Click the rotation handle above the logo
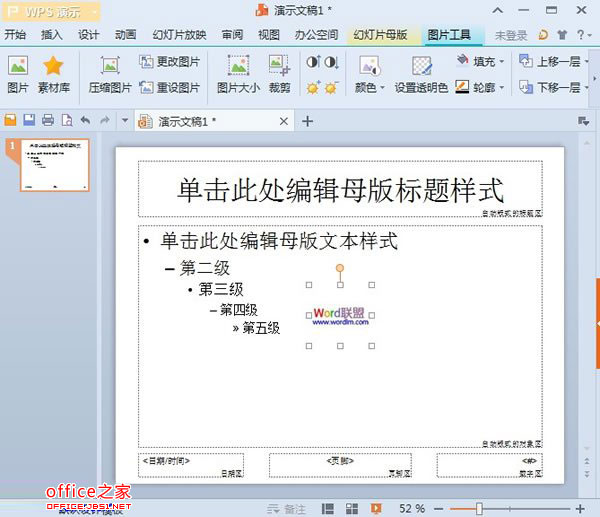 coord(340,268)
